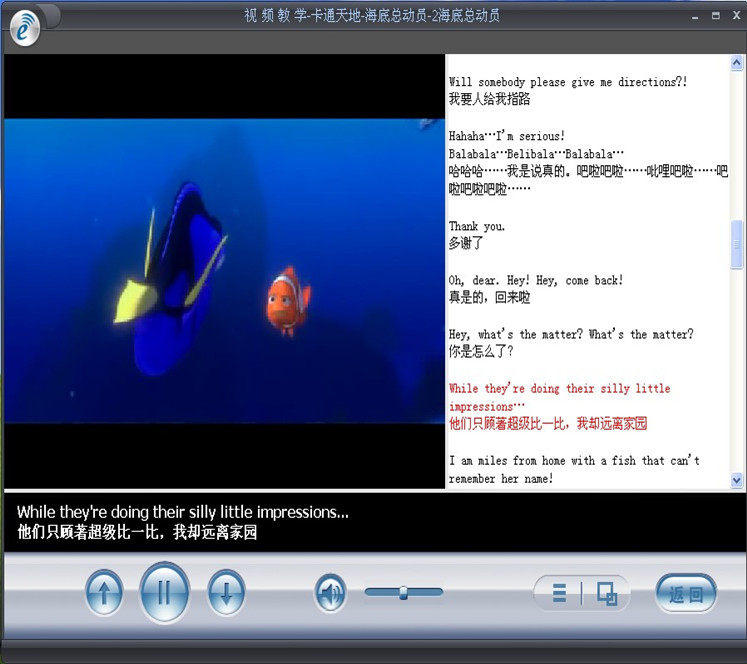Select the line 多谢了
747x664 pixels.
[465, 243]
